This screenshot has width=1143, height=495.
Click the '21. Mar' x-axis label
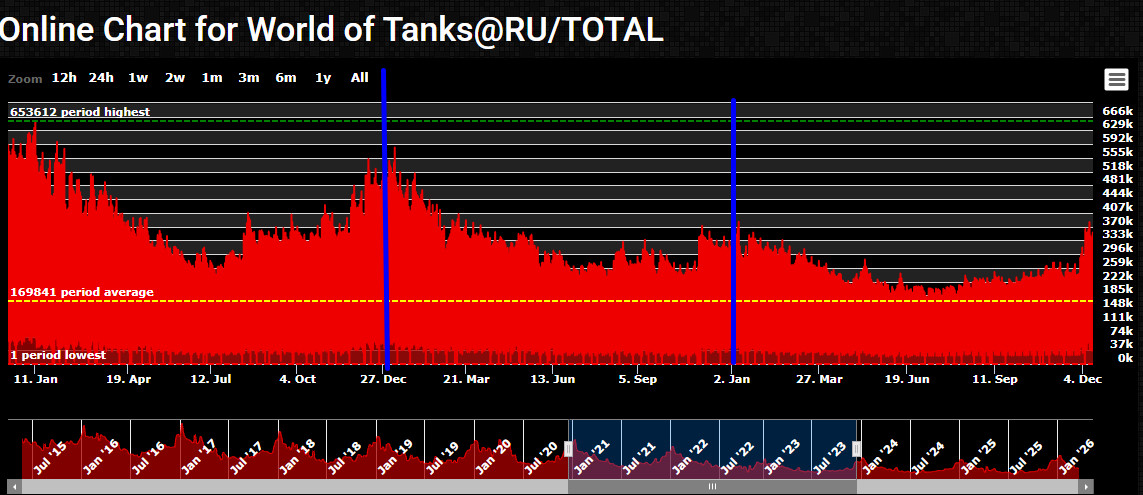(467, 379)
